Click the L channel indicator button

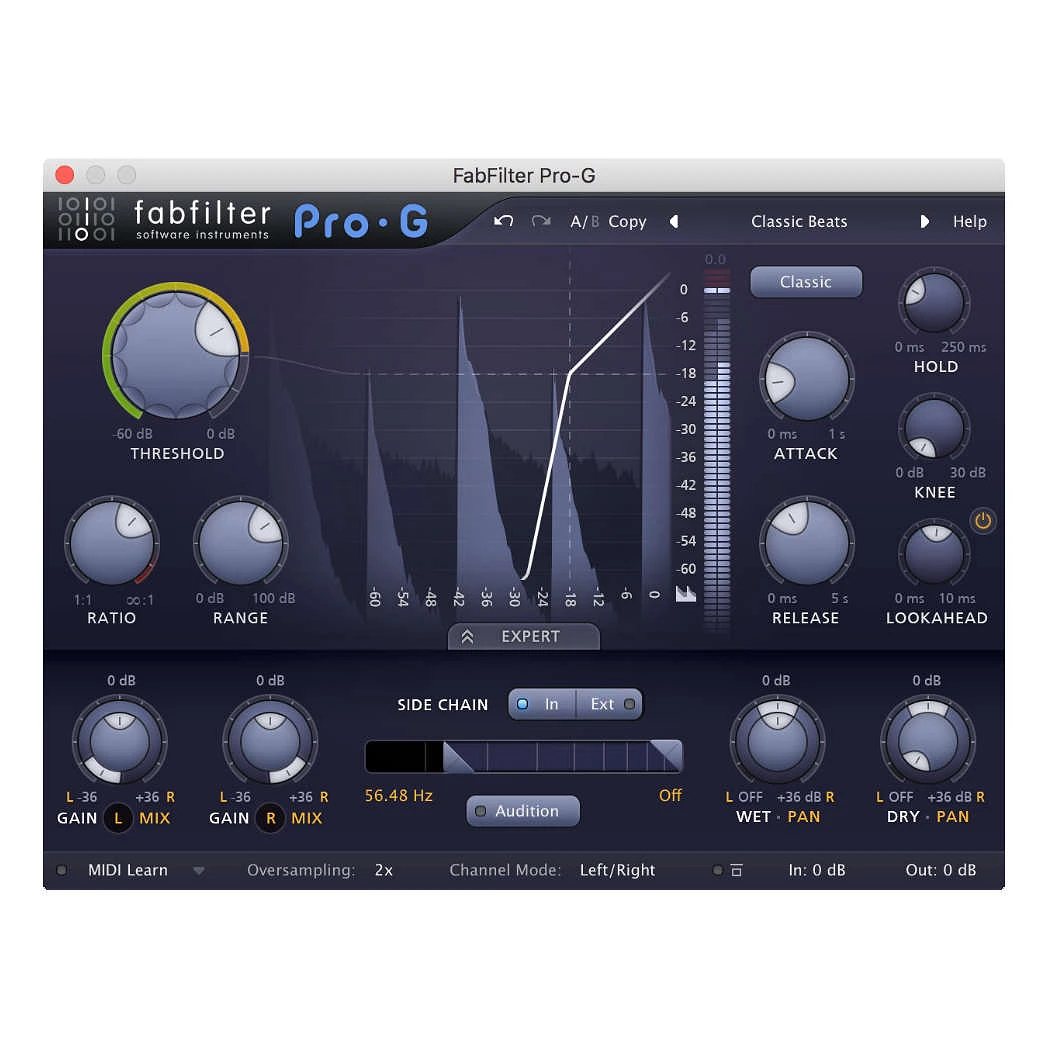pyautogui.click(x=118, y=817)
